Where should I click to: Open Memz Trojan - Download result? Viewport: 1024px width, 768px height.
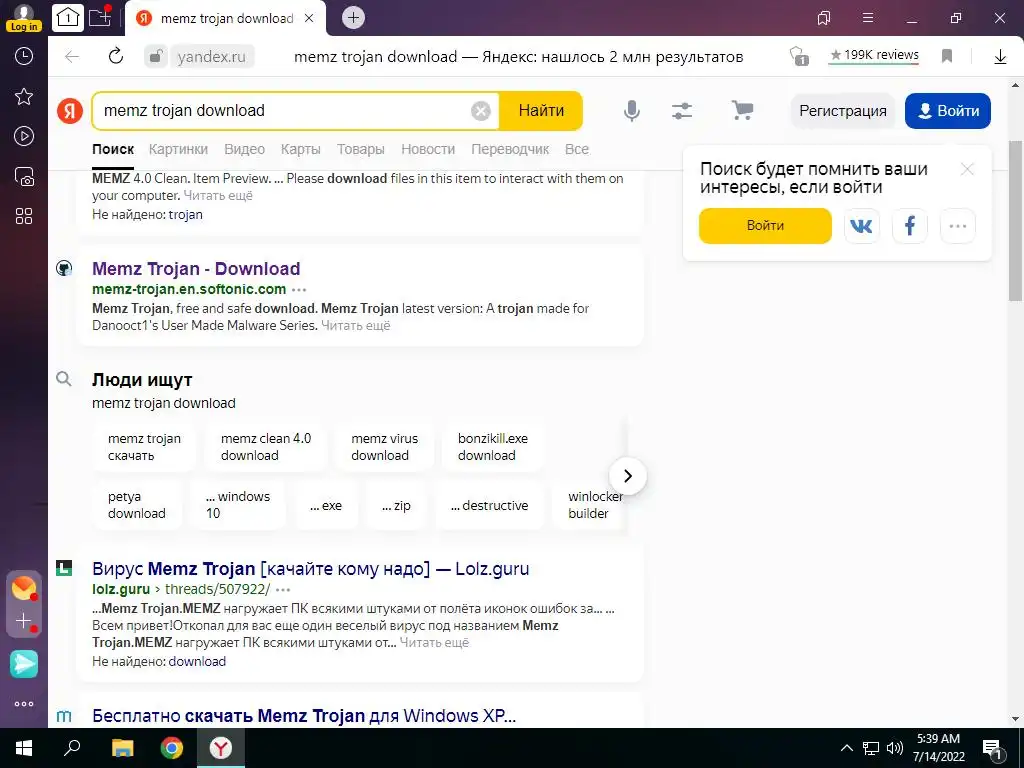pyautogui.click(x=196, y=269)
